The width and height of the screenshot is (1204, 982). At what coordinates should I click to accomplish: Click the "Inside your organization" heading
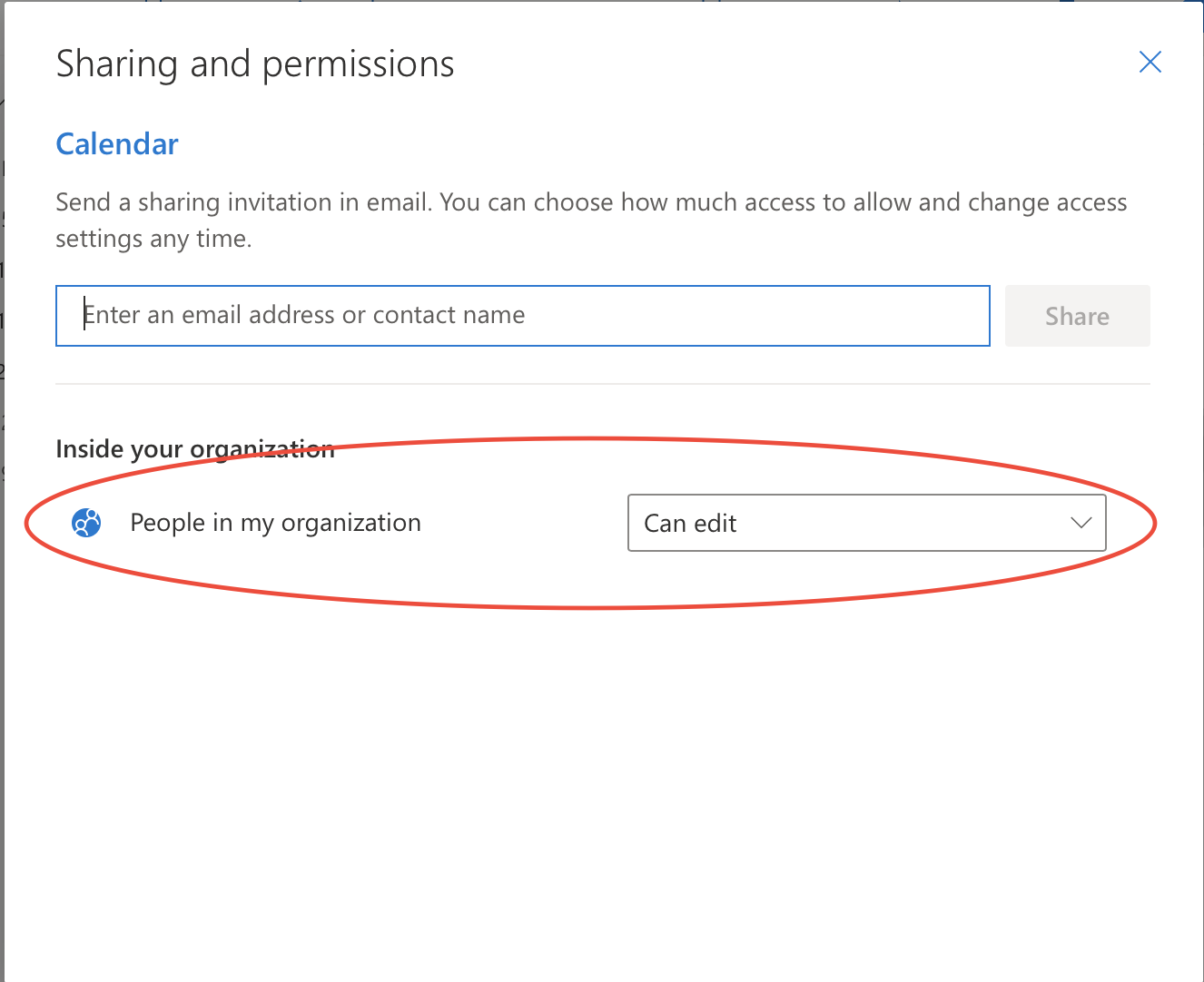(x=194, y=449)
